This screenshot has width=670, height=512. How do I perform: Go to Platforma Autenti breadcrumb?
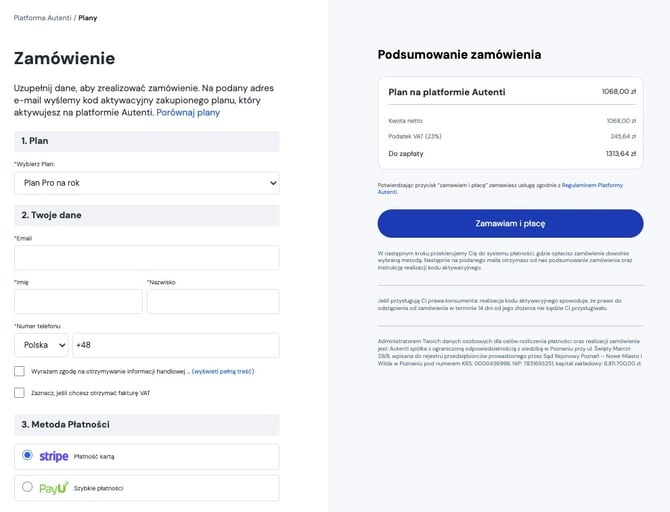[x=42, y=18]
